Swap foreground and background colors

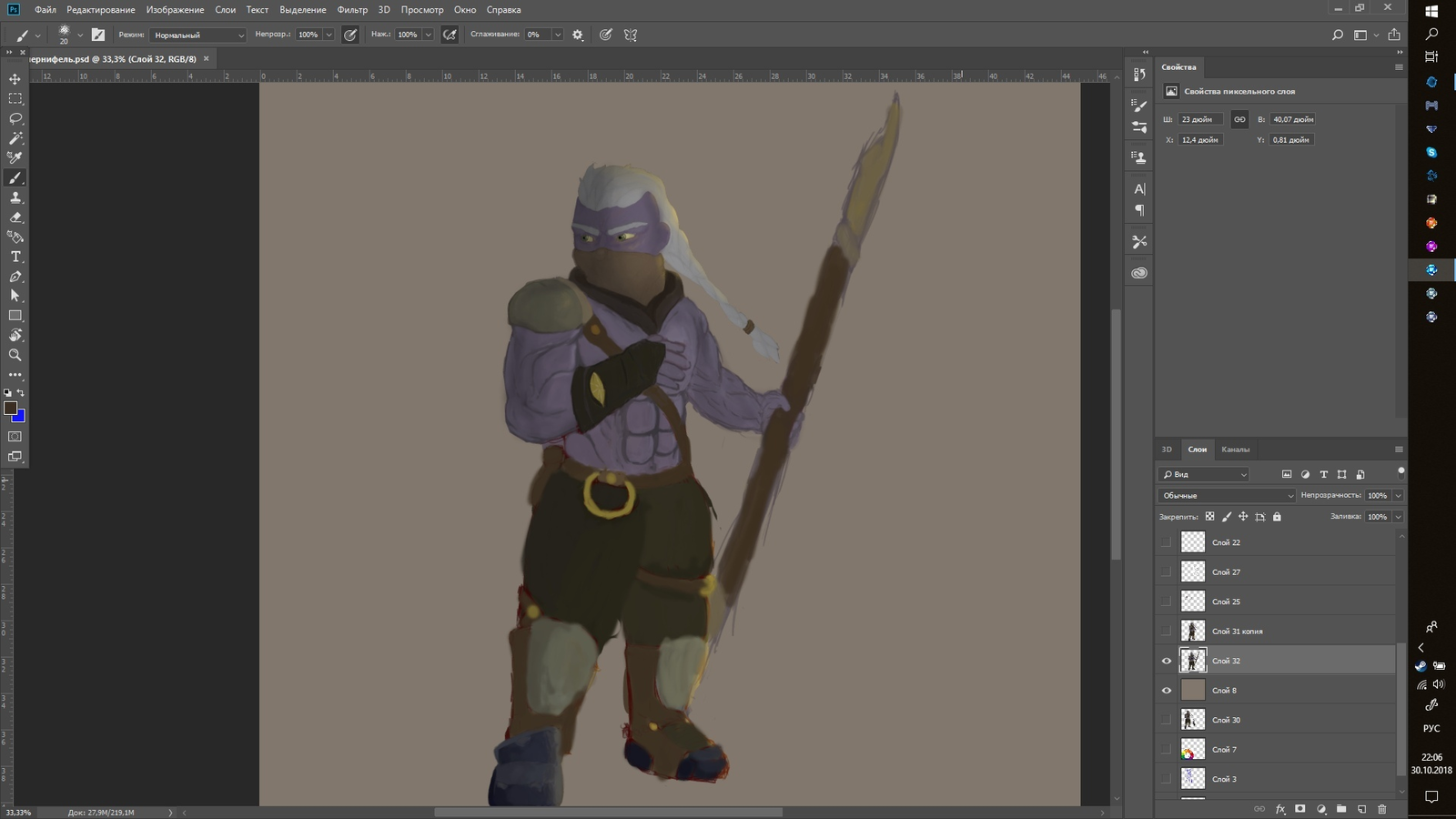click(21, 393)
